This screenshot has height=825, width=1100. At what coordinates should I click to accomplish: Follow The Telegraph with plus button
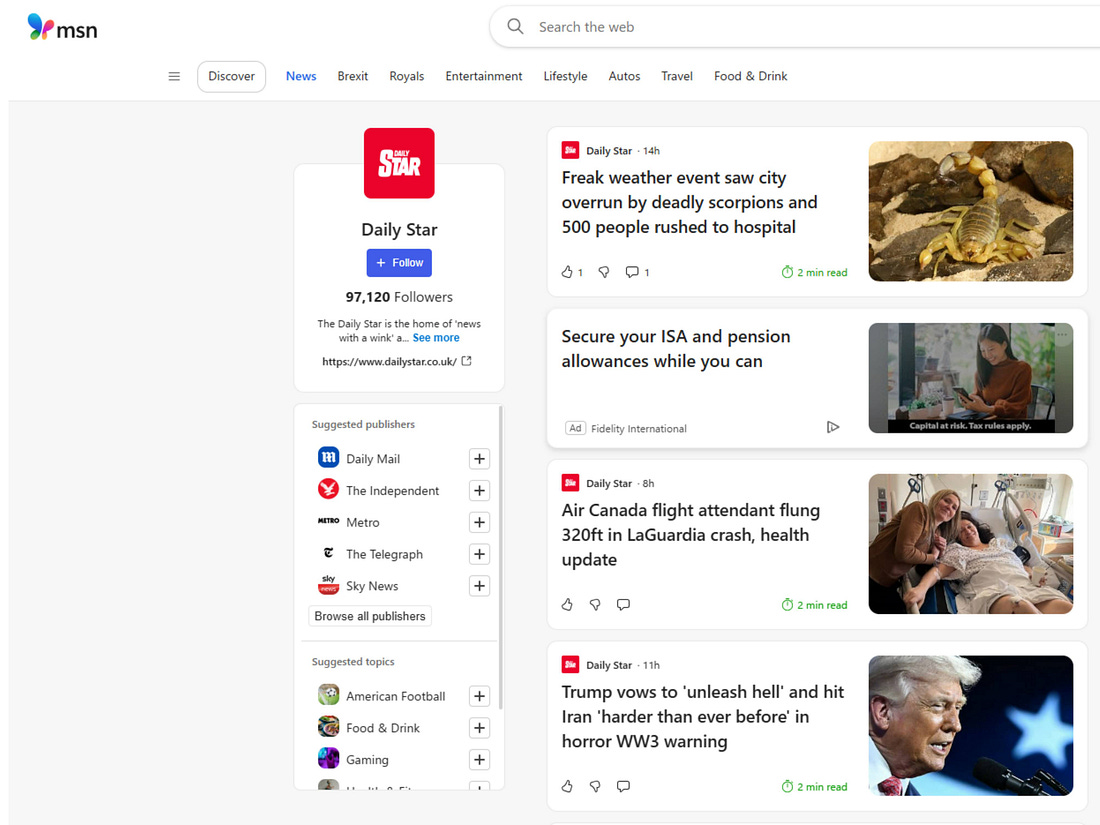tap(479, 554)
